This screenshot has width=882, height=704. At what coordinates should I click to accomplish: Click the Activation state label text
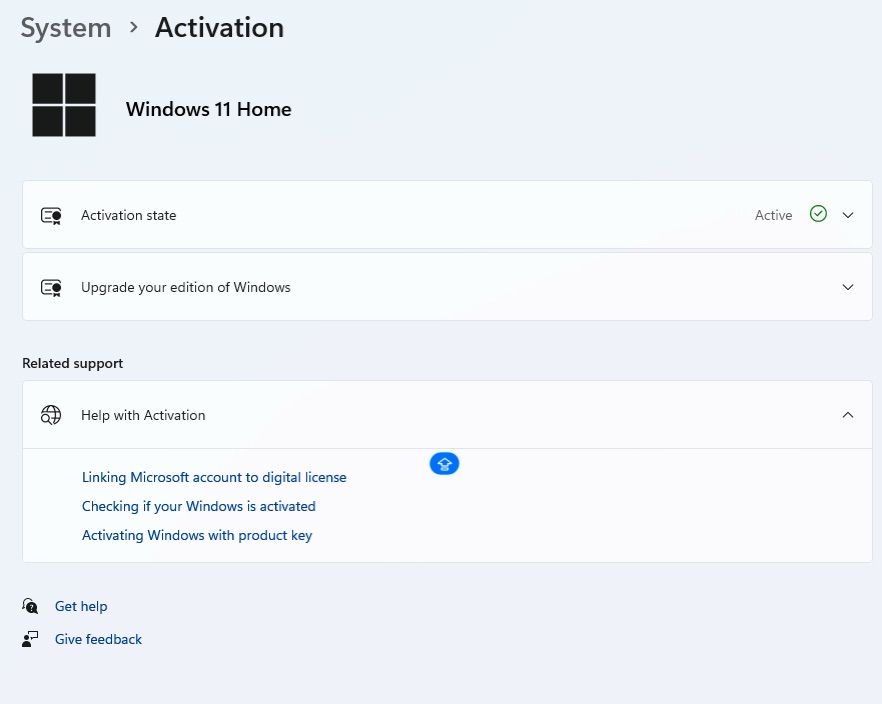pos(128,215)
